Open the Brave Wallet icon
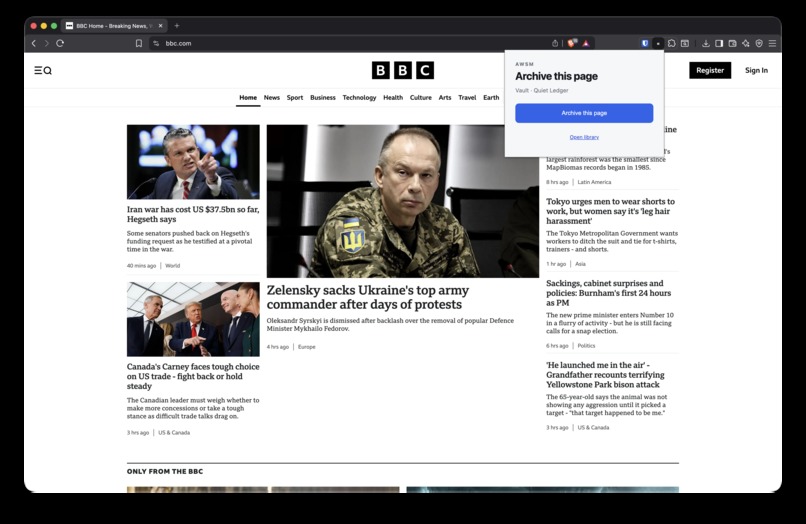 pyautogui.click(x=732, y=43)
